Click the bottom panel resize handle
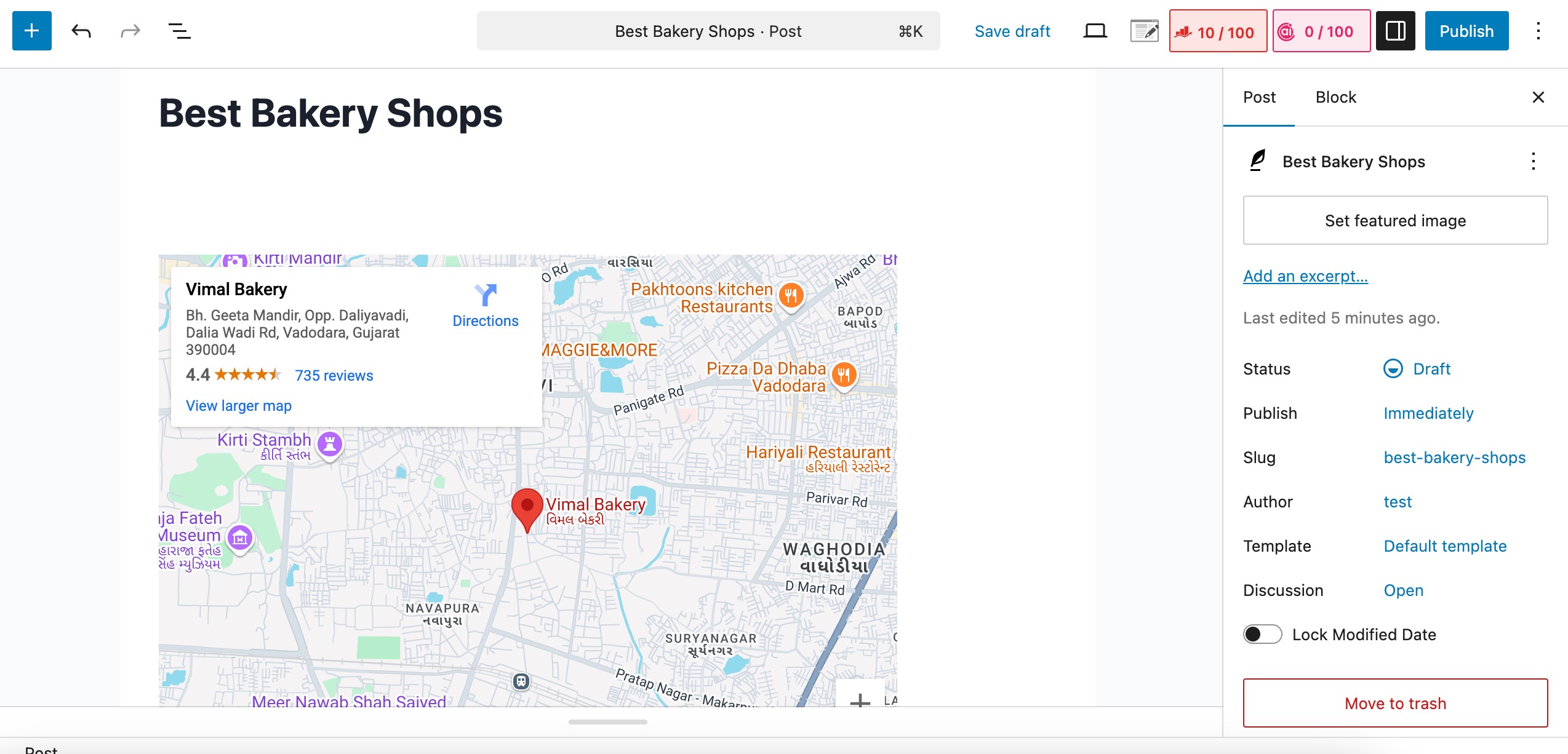This screenshot has height=754, width=1568. point(608,722)
